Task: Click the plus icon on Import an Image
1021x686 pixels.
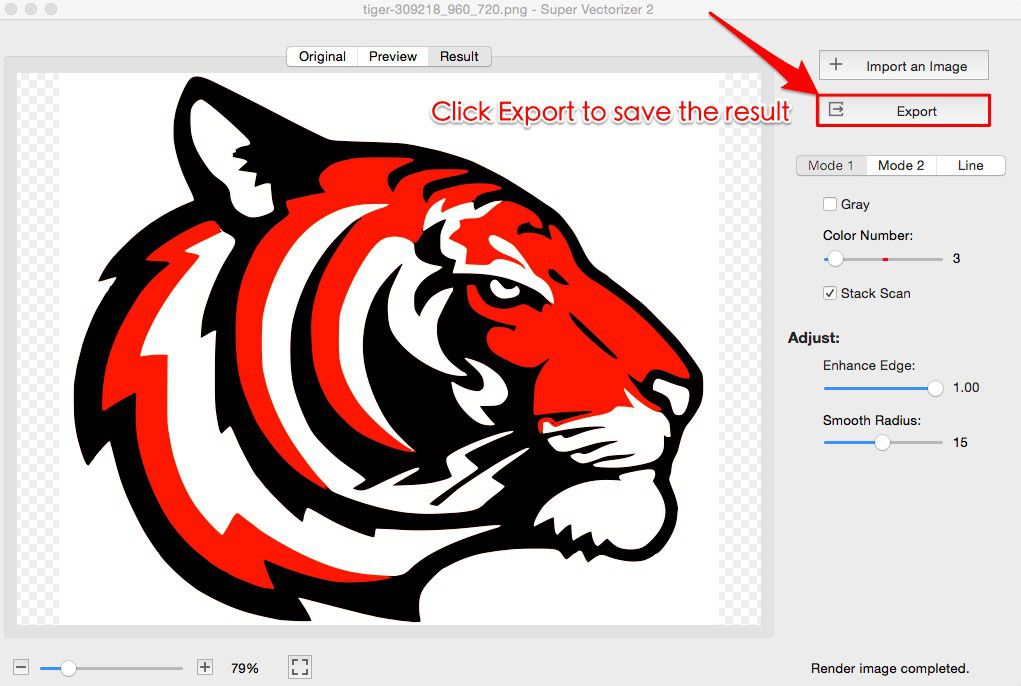Action: click(834, 65)
